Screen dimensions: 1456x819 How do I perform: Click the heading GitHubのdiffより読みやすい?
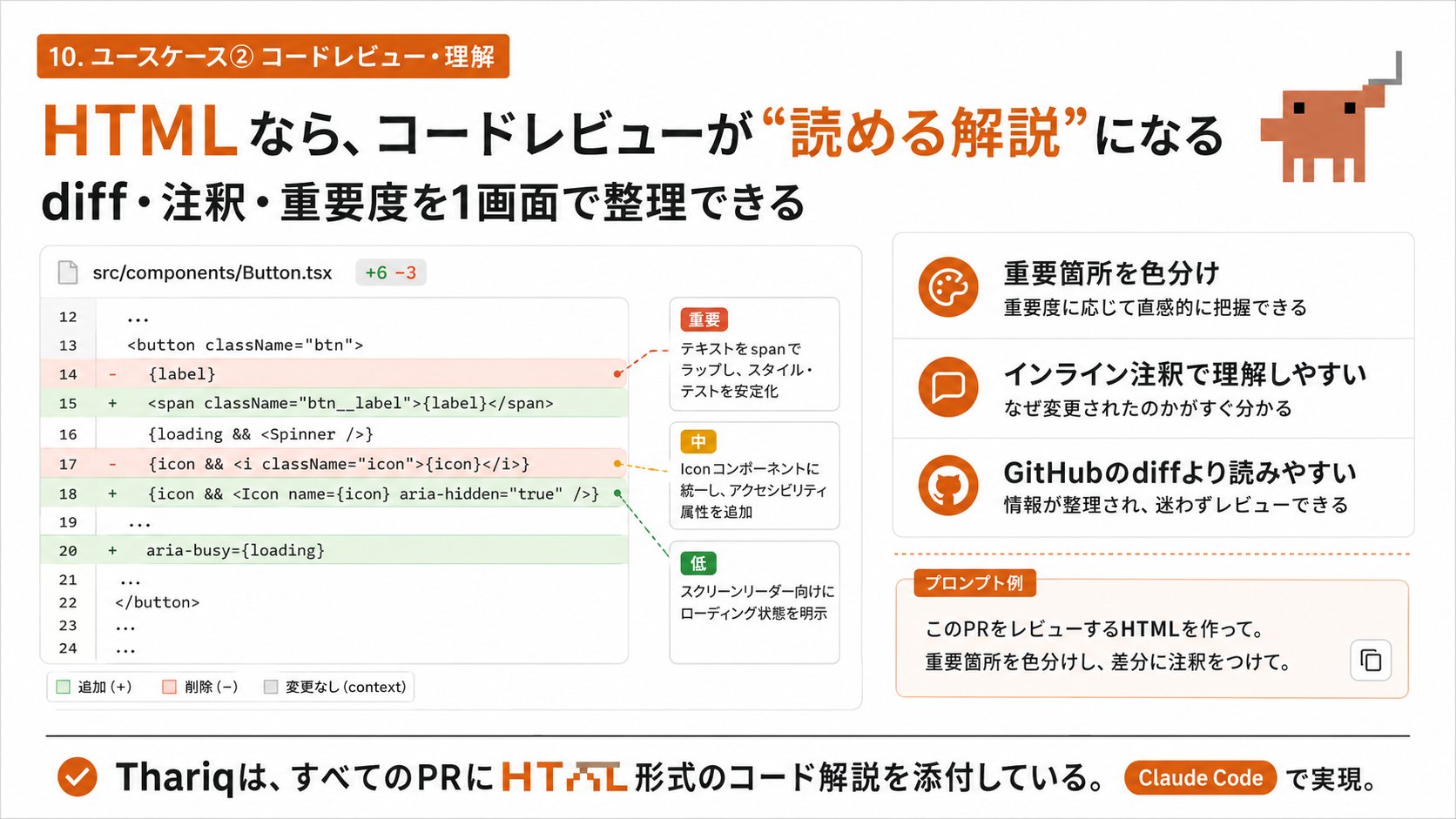[1180, 473]
